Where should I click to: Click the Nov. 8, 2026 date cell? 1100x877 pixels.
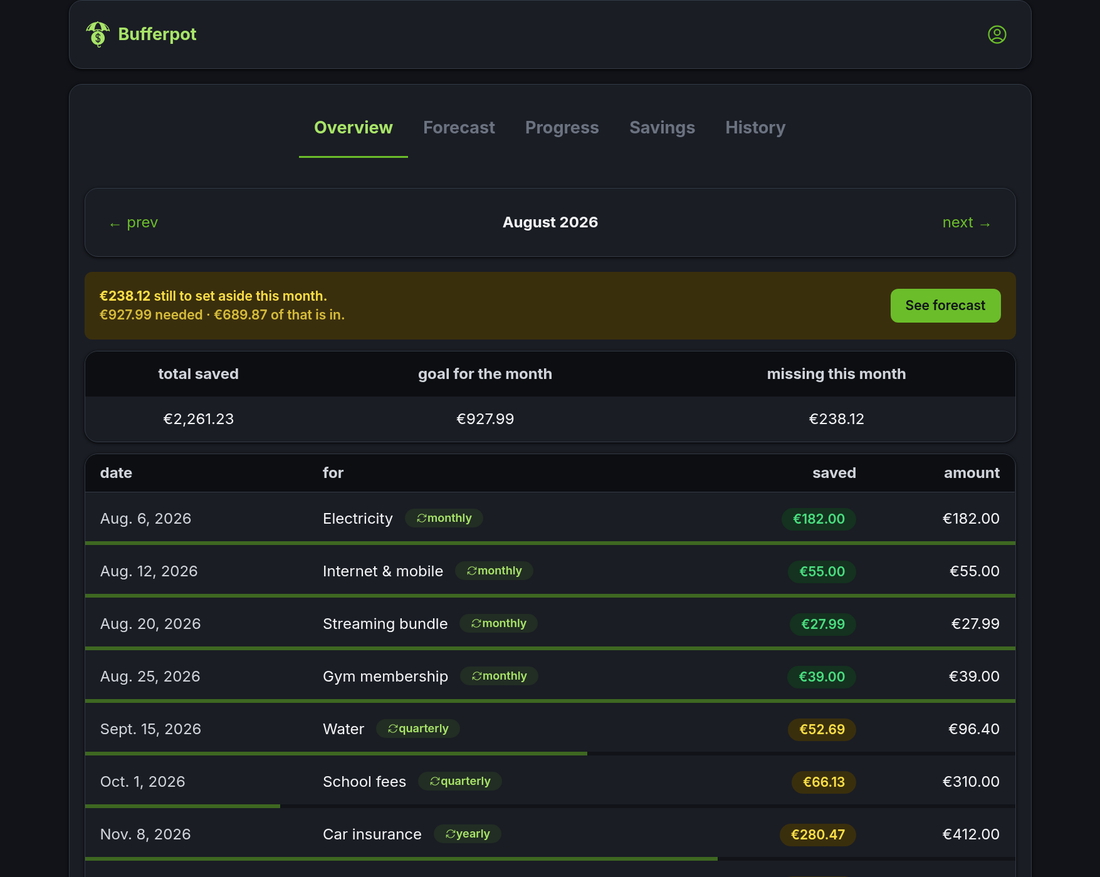point(145,834)
